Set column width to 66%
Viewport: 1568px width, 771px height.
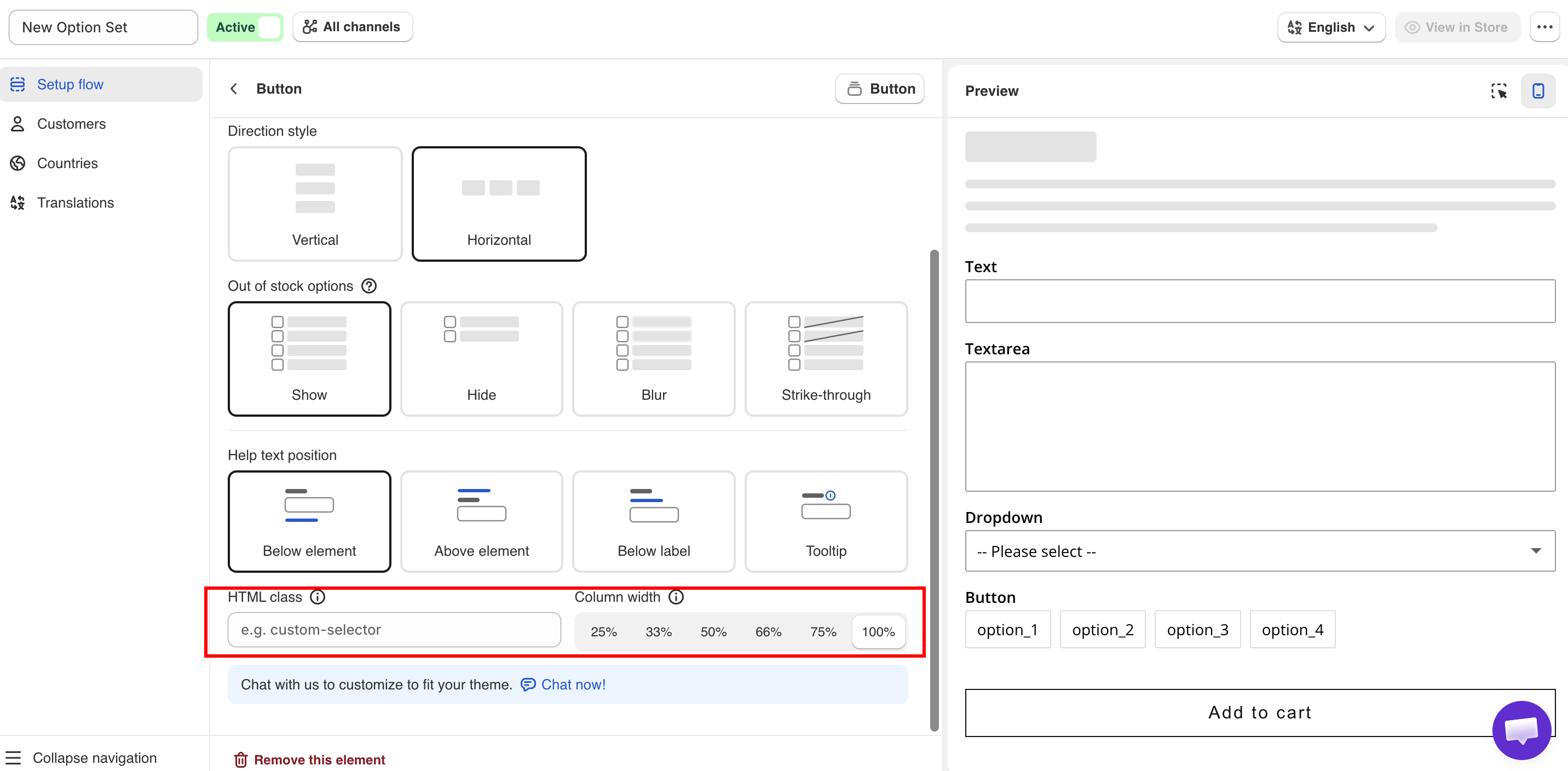(x=768, y=632)
